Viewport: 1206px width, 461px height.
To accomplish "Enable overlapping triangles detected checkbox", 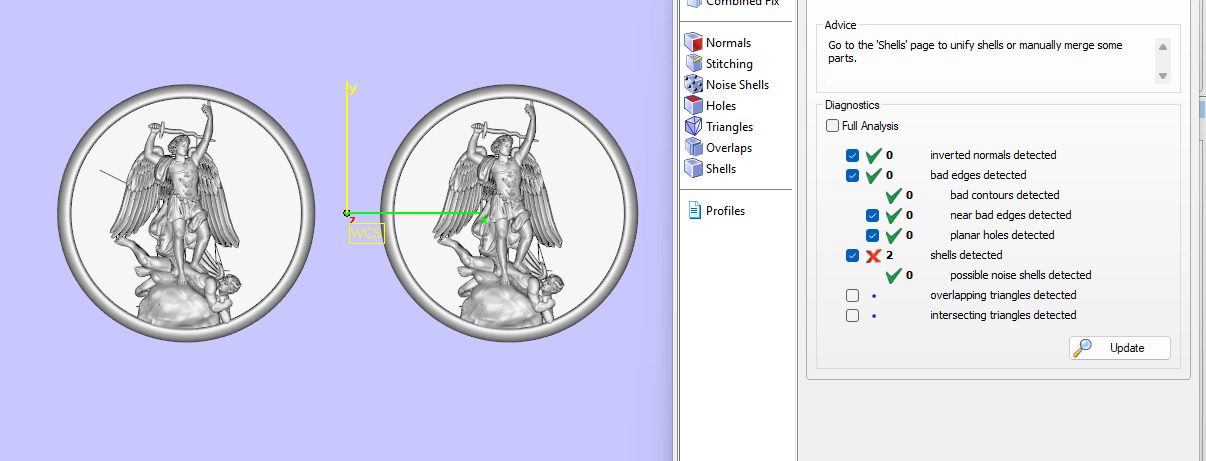I will tap(852, 295).
